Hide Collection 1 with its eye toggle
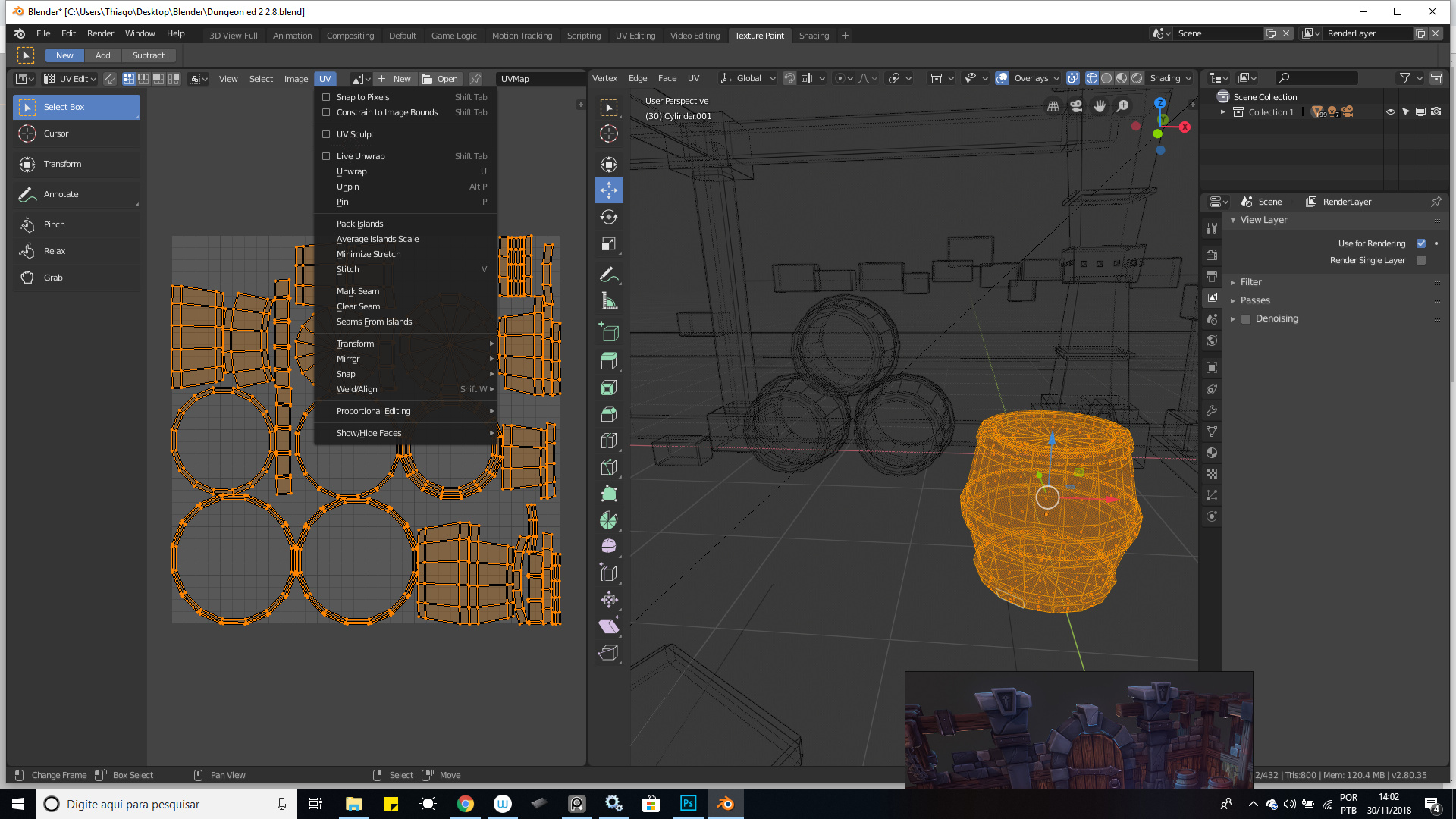The image size is (1456, 819). 1390,111
